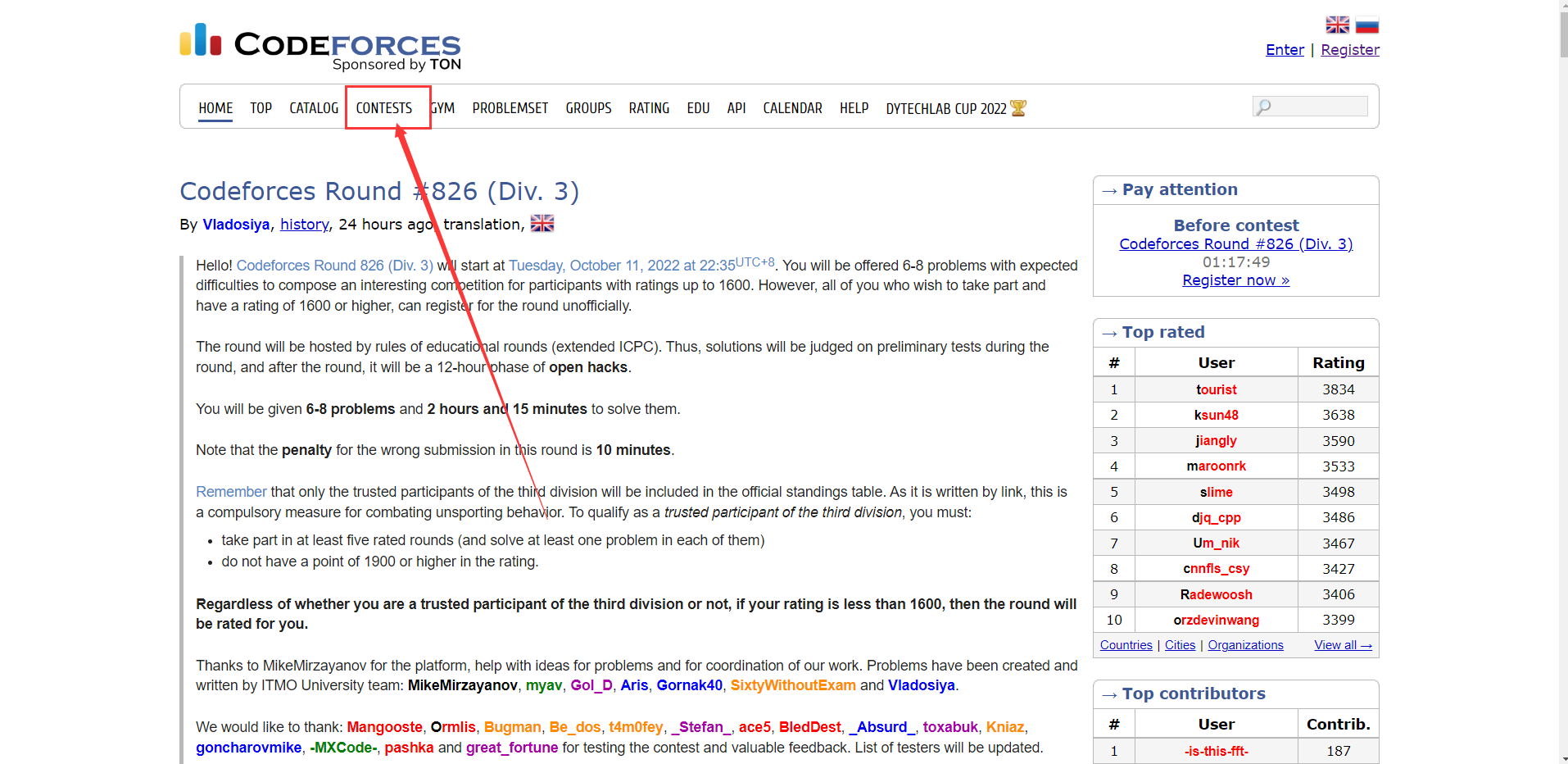
Task: Open orzdevinwang's profile
Action: click(x=1216, y=620)
